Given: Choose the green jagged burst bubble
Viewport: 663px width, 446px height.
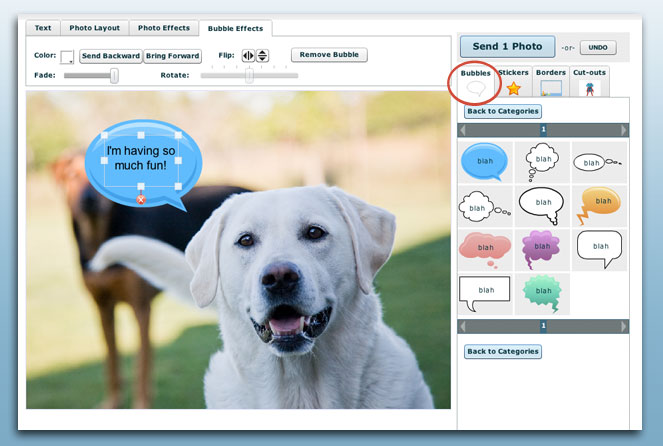Looking at the screenshot, I should tap(542, 294).
